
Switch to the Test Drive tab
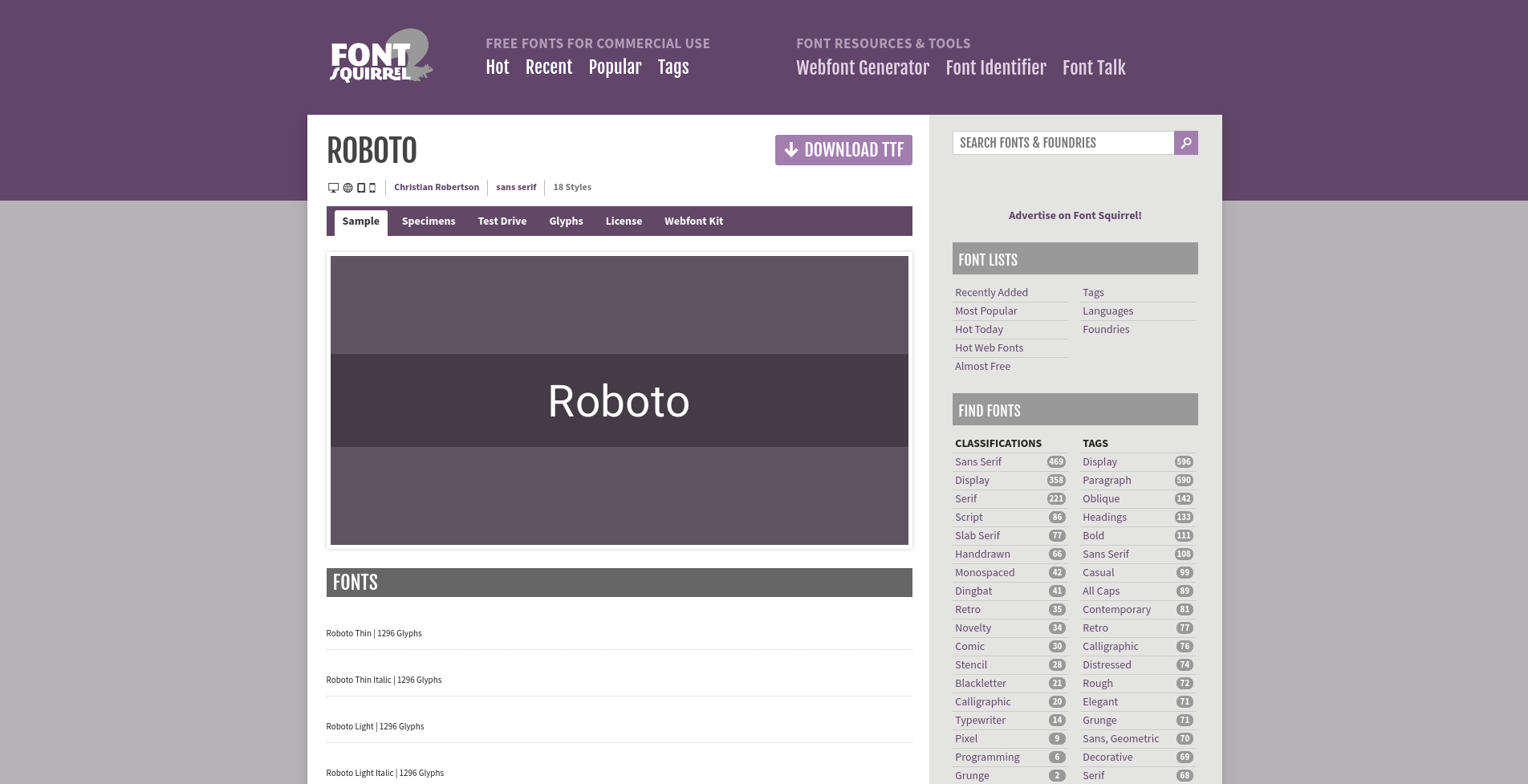(x=502, y=221)
